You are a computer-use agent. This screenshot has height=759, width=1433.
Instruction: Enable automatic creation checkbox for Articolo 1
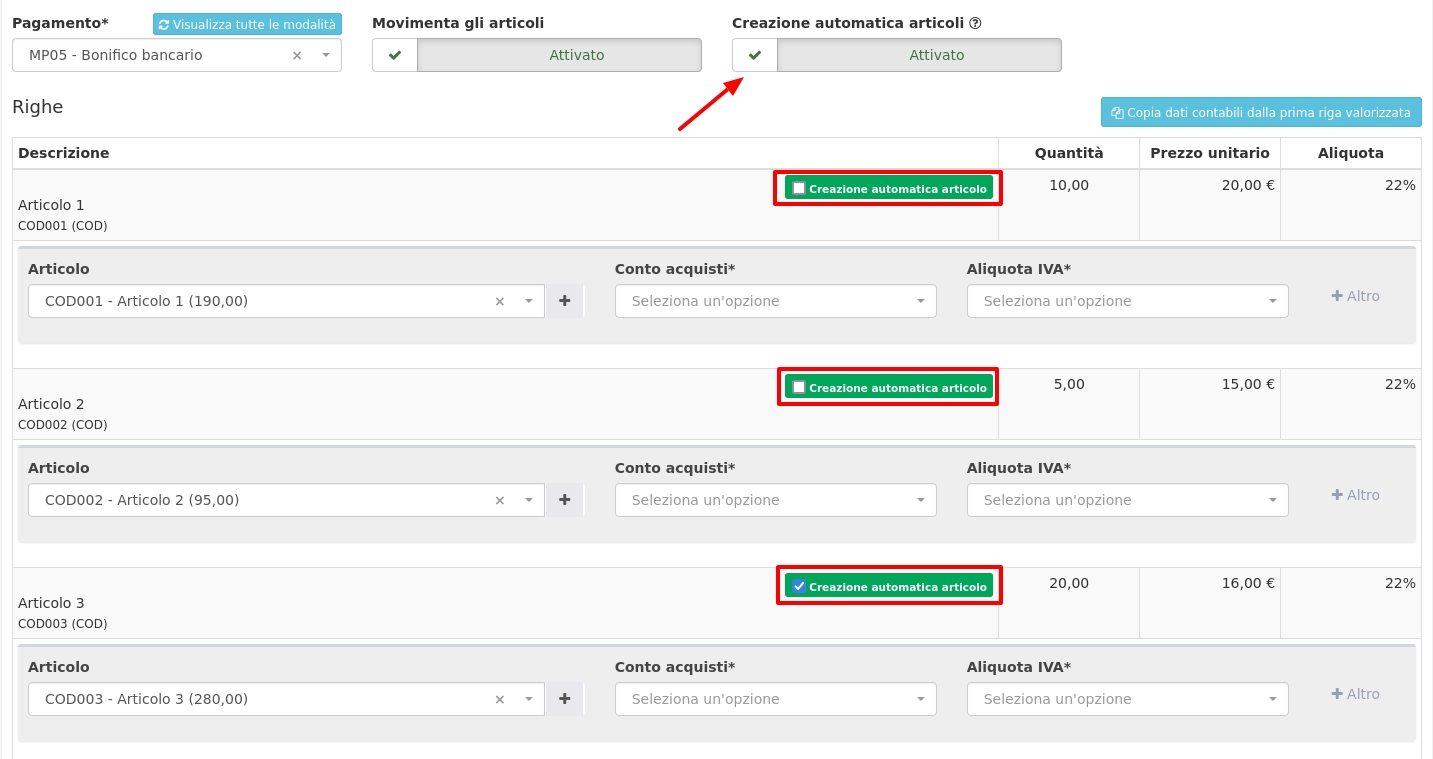(799, 188)
